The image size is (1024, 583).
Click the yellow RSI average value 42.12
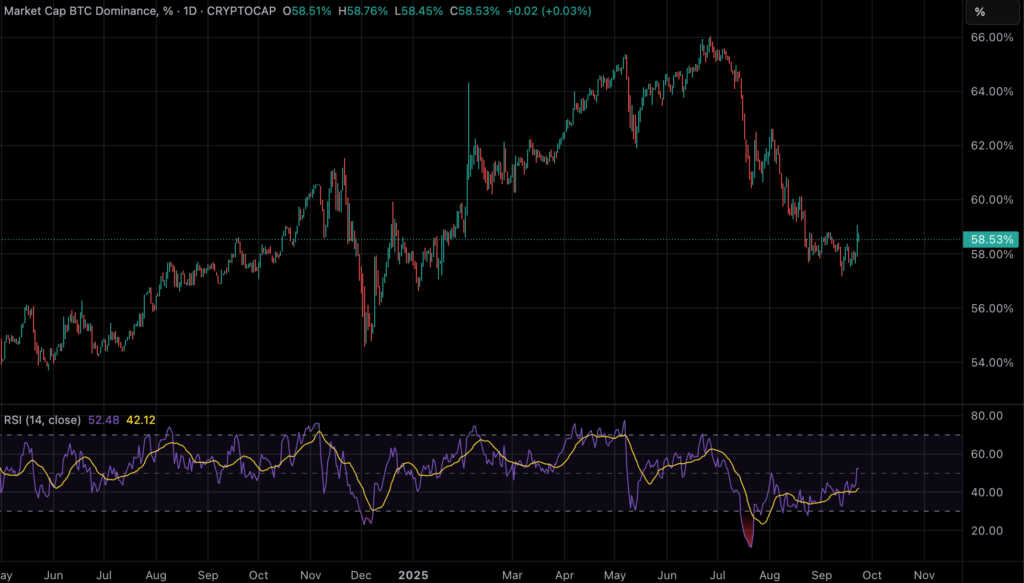pos(139,420)
